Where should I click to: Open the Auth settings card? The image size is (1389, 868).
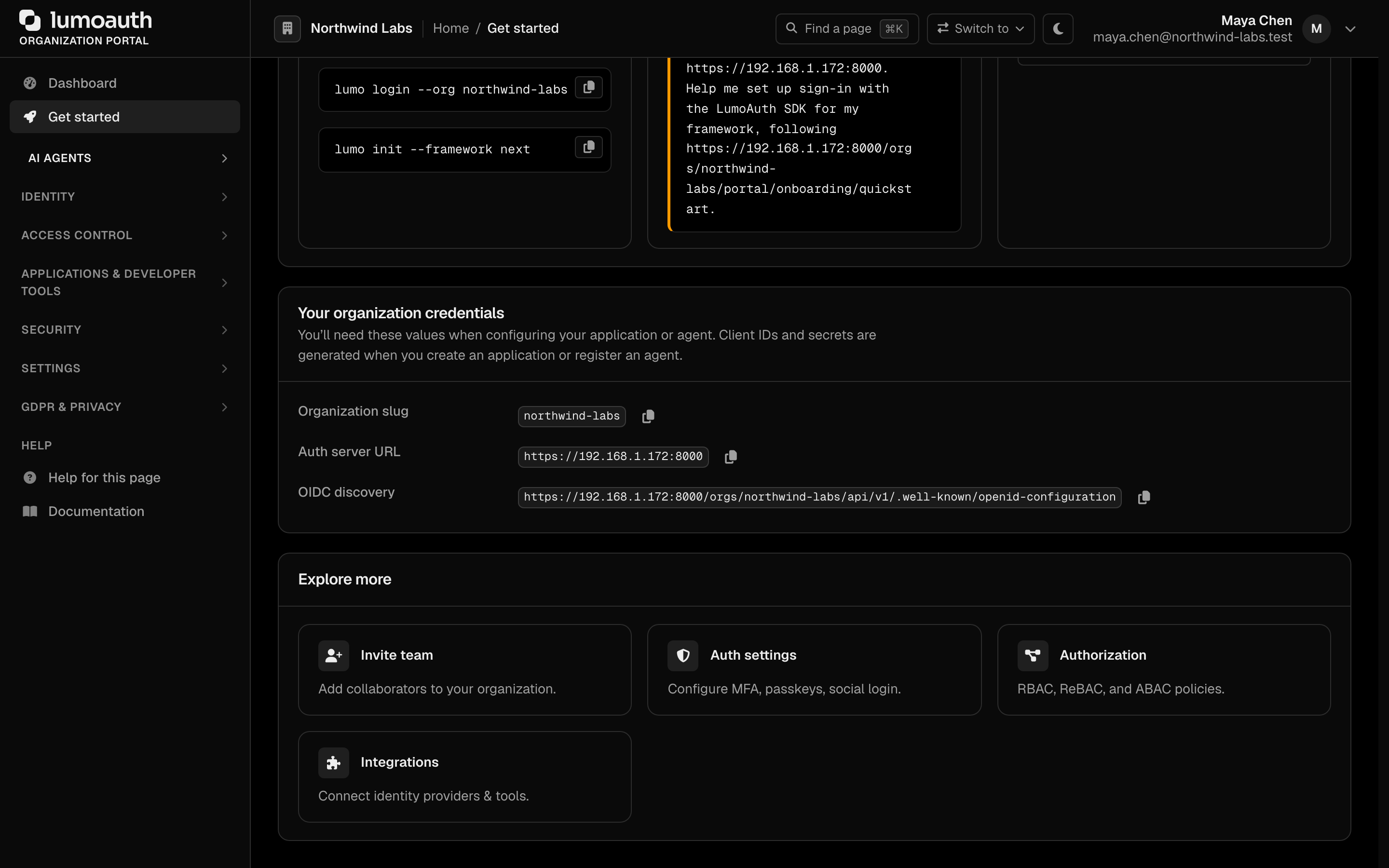pyautogui.click(x=814, y=670)
